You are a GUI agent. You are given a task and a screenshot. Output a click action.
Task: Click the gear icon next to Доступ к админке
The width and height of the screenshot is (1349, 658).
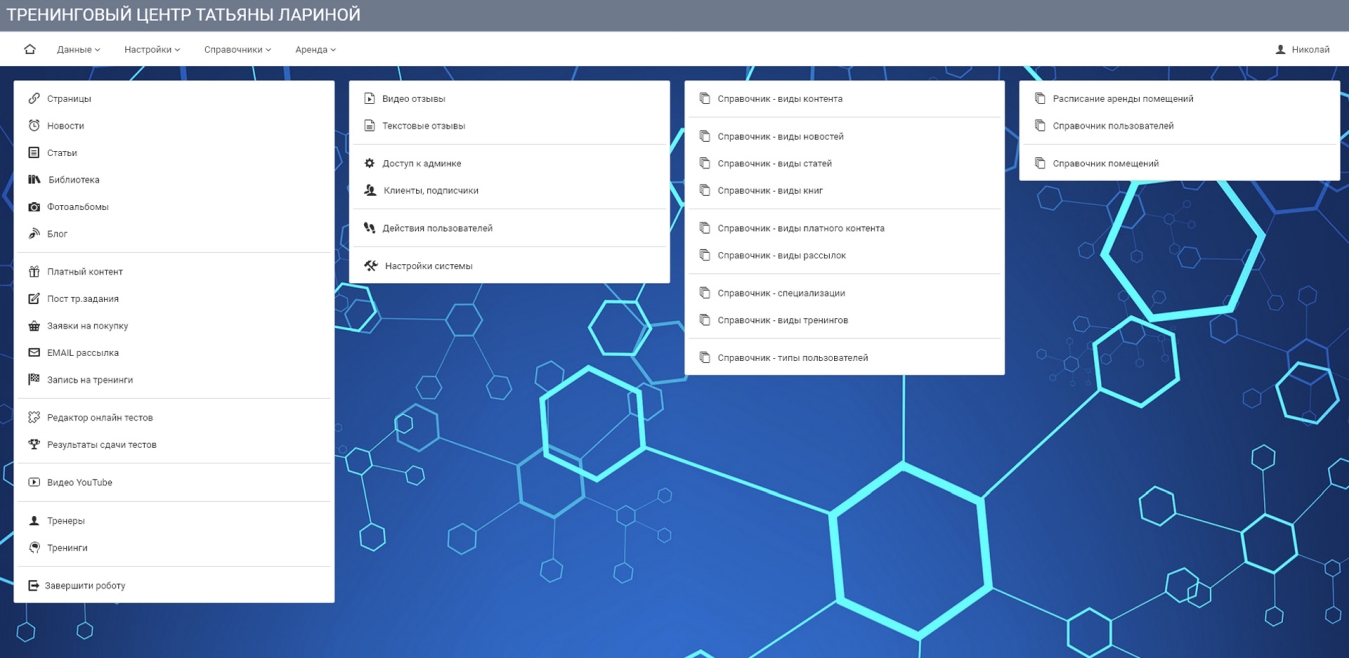tap(369, 163)
